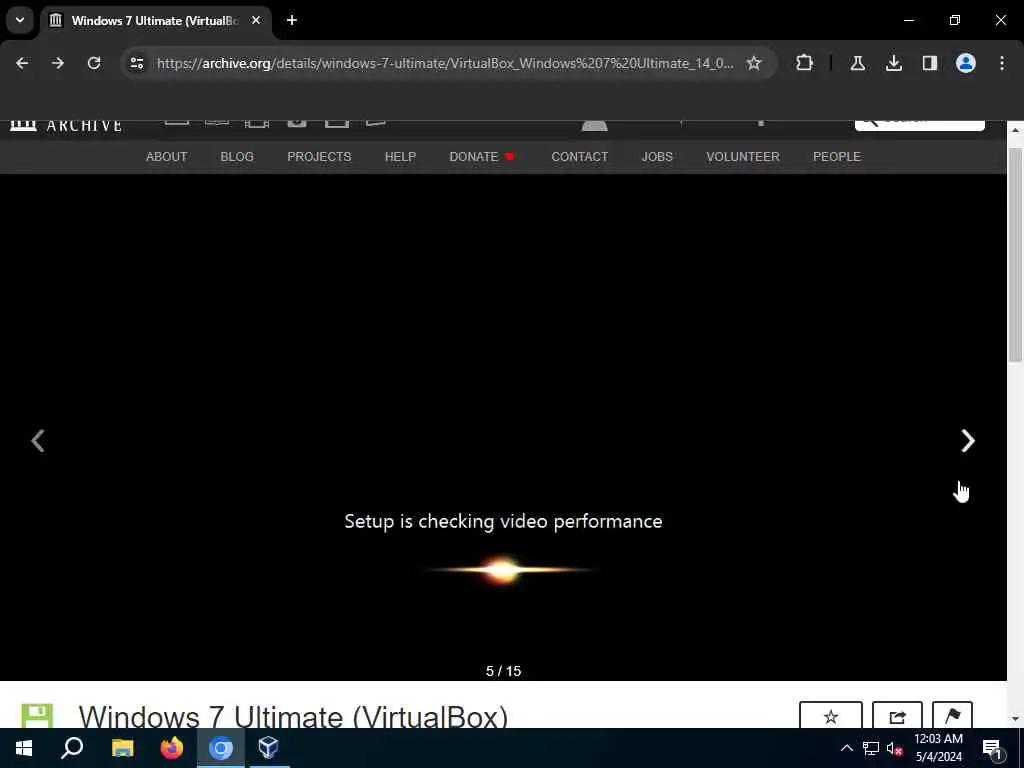Open browser downloads
The width and height of the screenshot is (1024, 768).
pyautogui.click(x=893, y=63)
